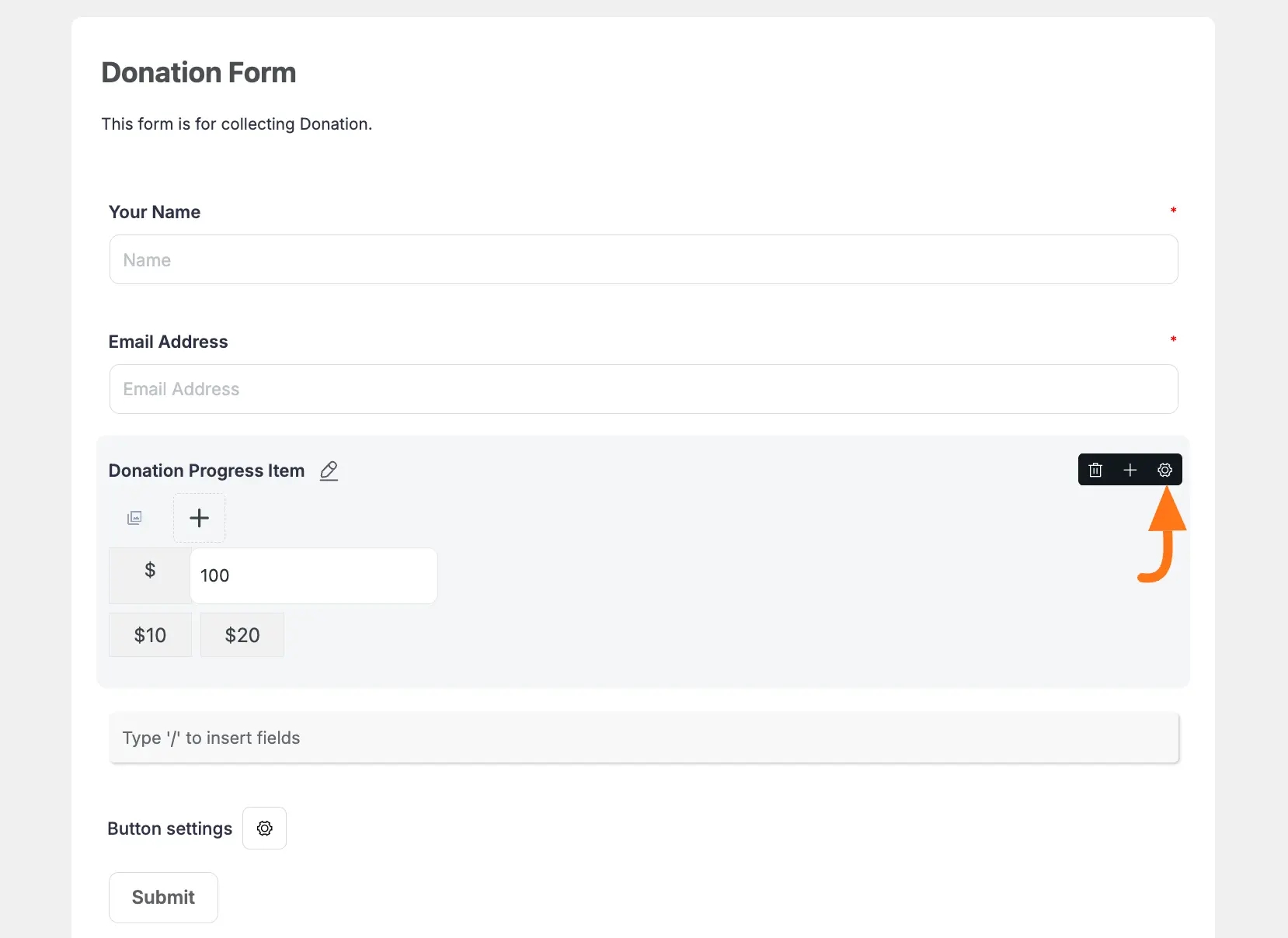The image size is (1288, 938).
Task: Click the image gallery icon below the label
Action: [134, 518]
